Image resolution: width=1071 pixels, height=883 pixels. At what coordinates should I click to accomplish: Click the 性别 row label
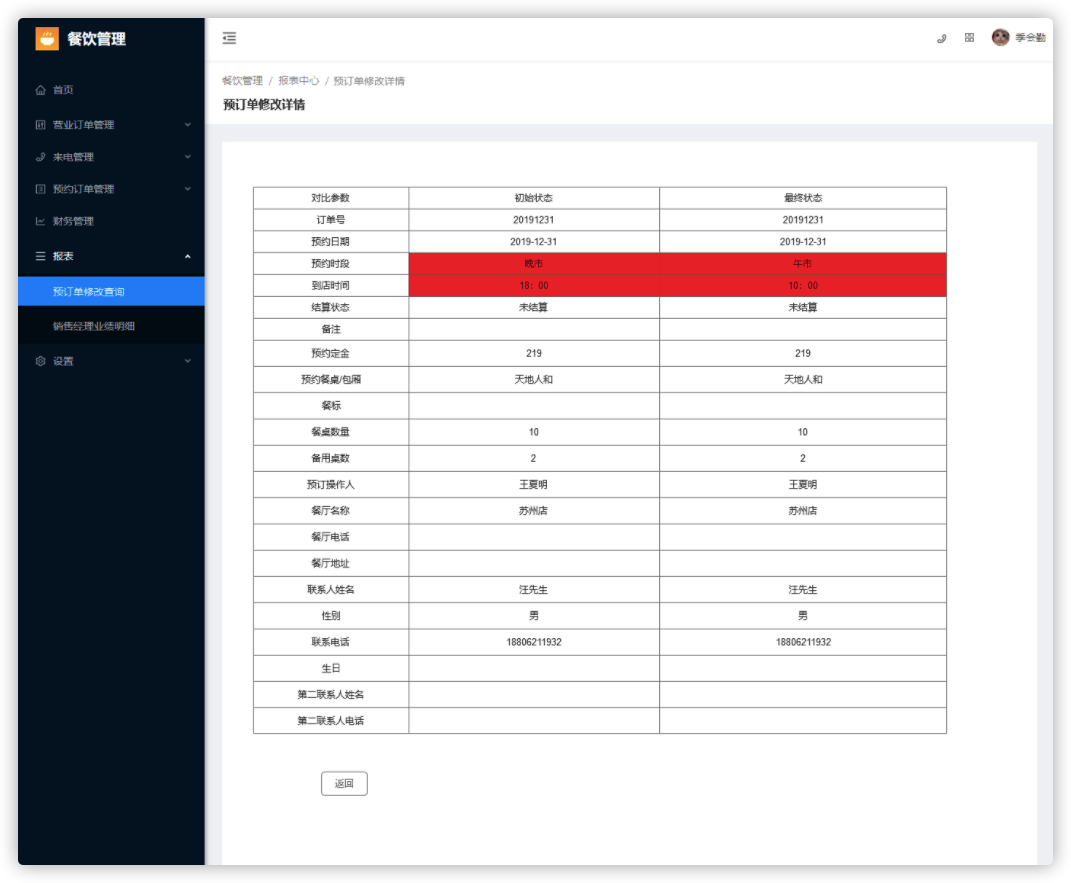(x=331, y=615)
